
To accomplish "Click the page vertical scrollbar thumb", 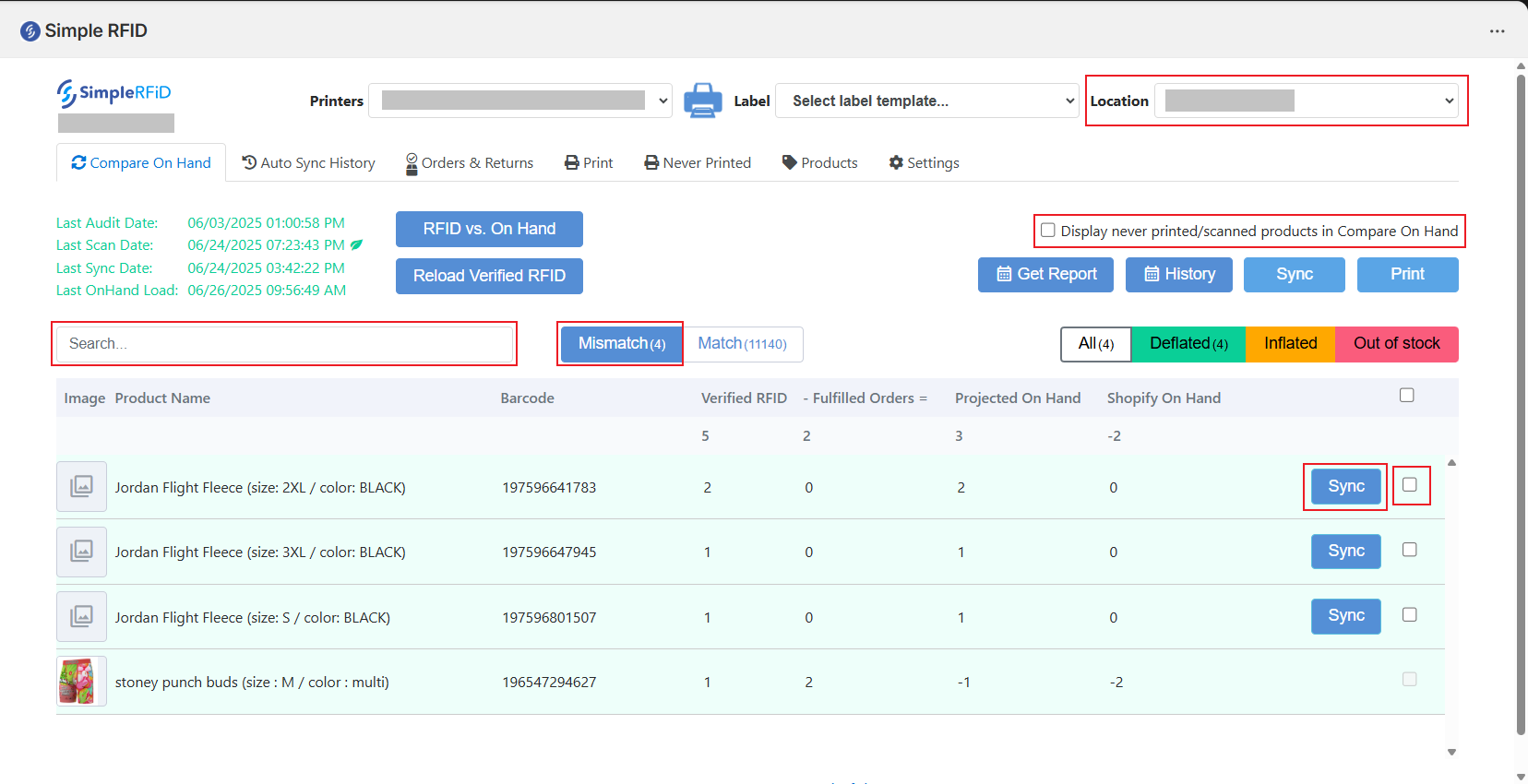I will tap(1521, 404).
